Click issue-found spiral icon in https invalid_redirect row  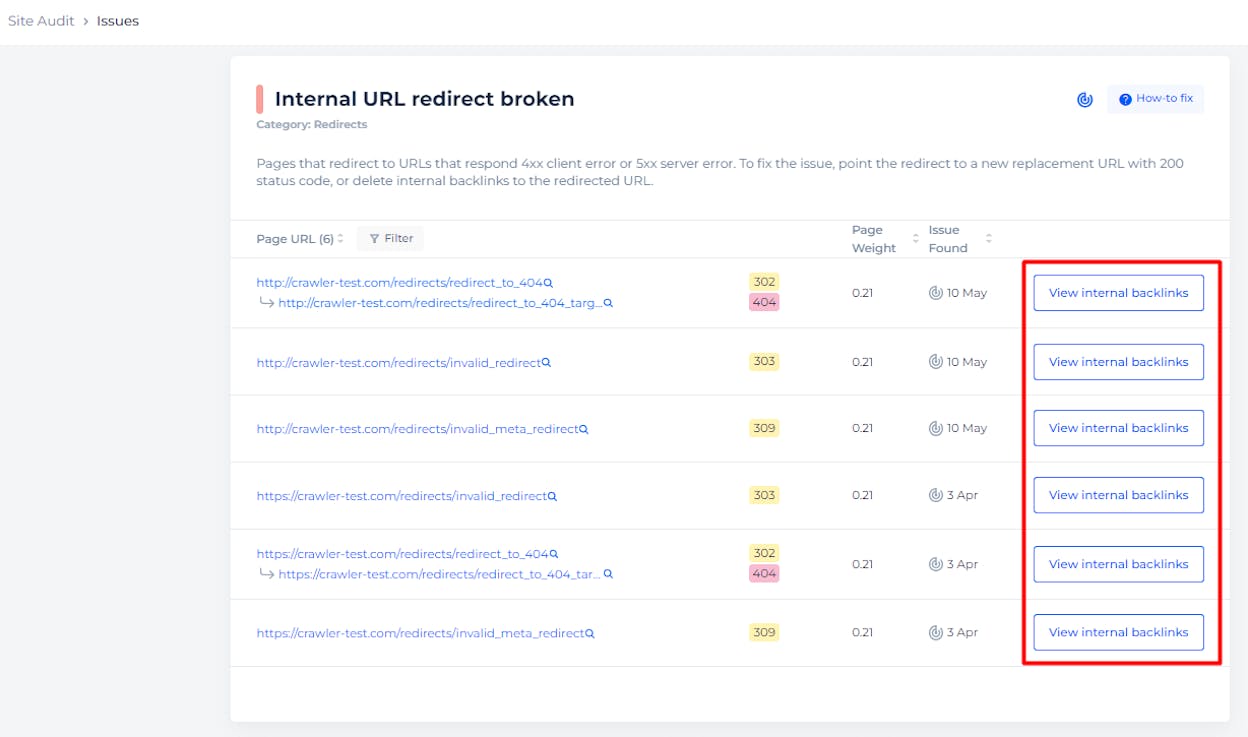pos(936,495)
